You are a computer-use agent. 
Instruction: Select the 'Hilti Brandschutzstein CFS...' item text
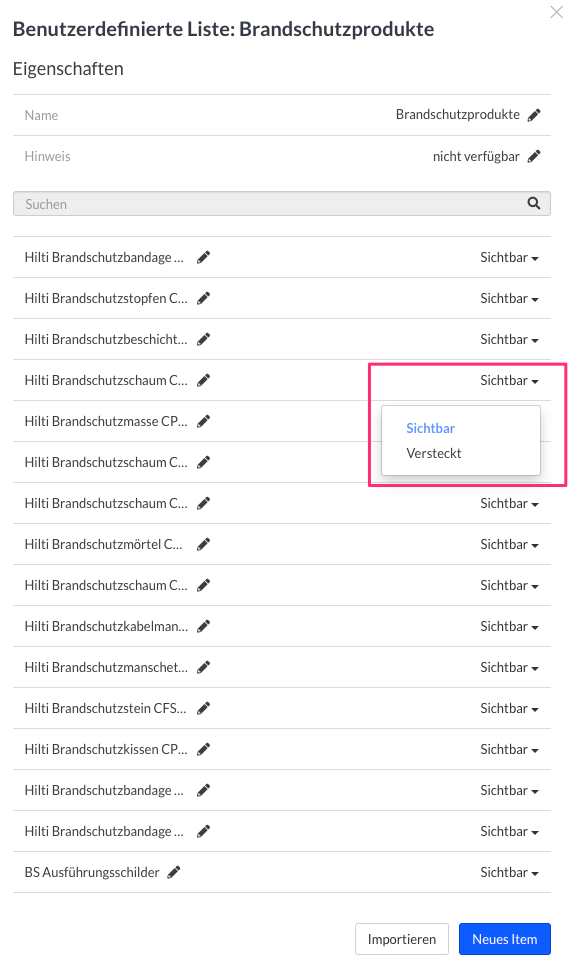105,708
